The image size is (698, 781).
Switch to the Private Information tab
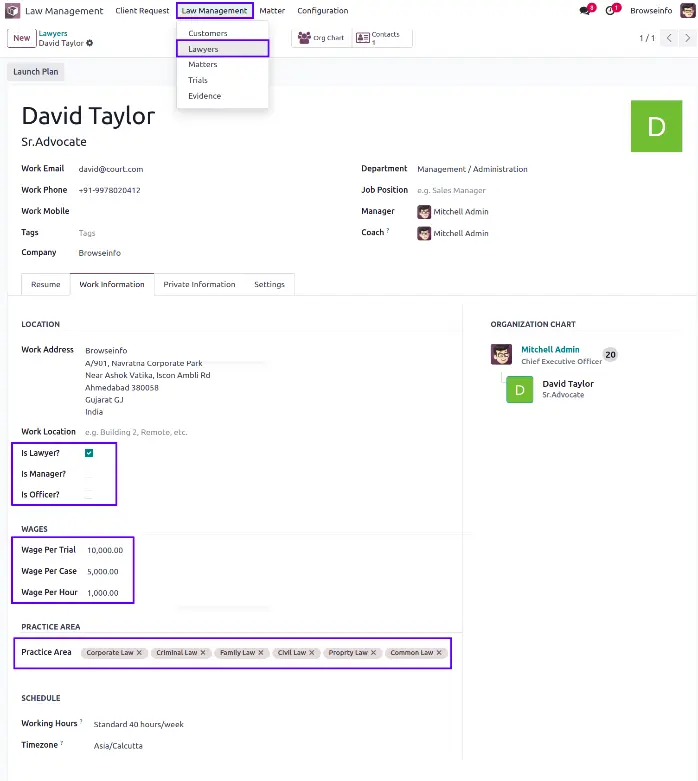click(x=199, y=284)
